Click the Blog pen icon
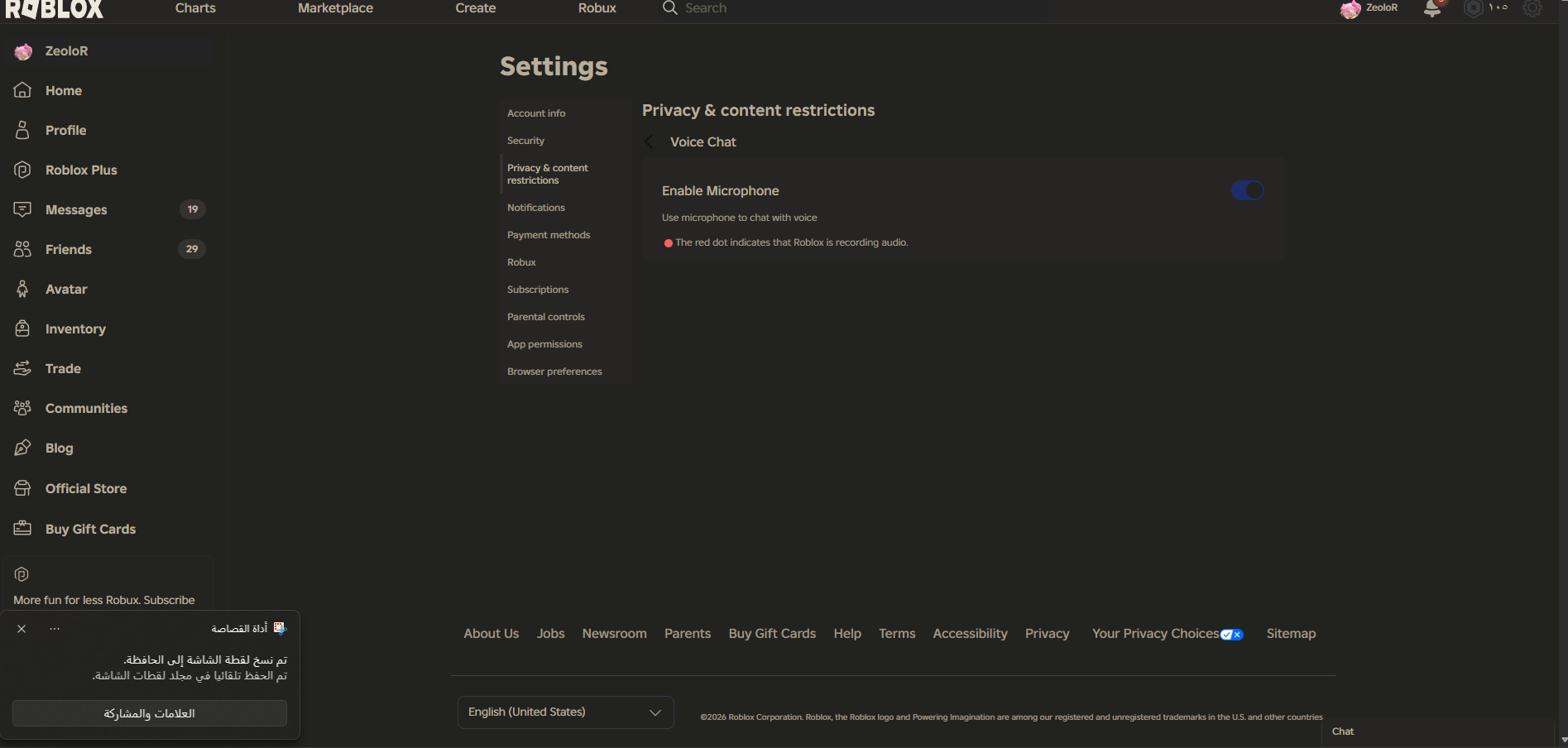 pos(23,448)
